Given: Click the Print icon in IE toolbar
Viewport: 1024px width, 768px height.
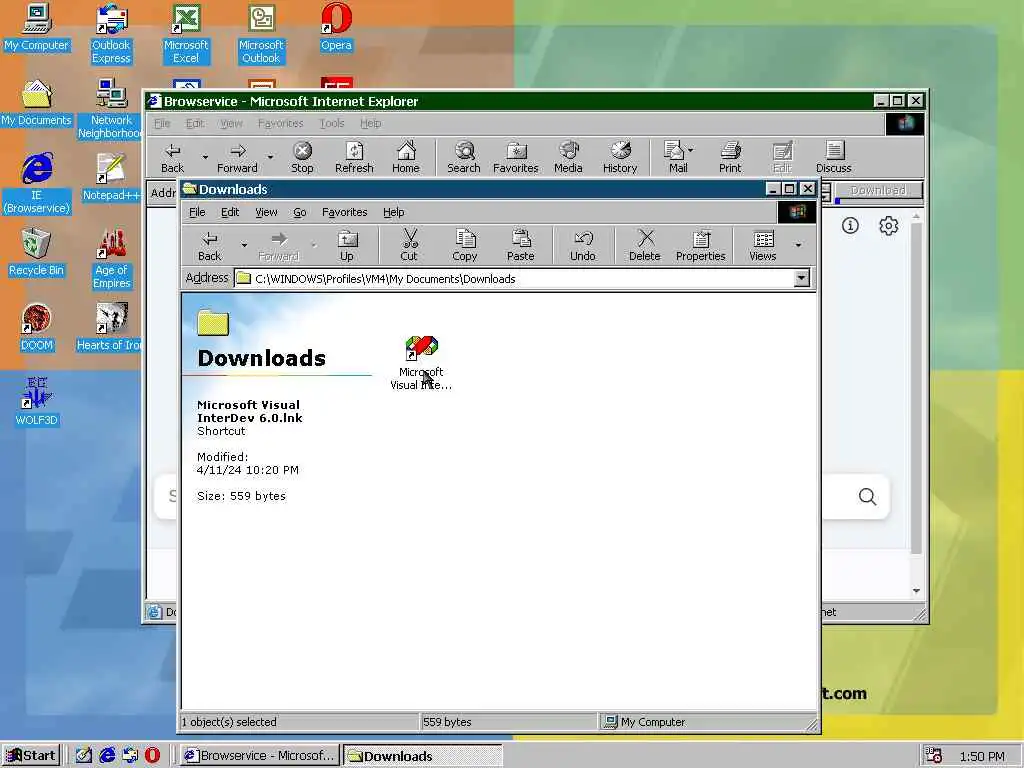Looking at the screenshot, I should click(730, 157).
